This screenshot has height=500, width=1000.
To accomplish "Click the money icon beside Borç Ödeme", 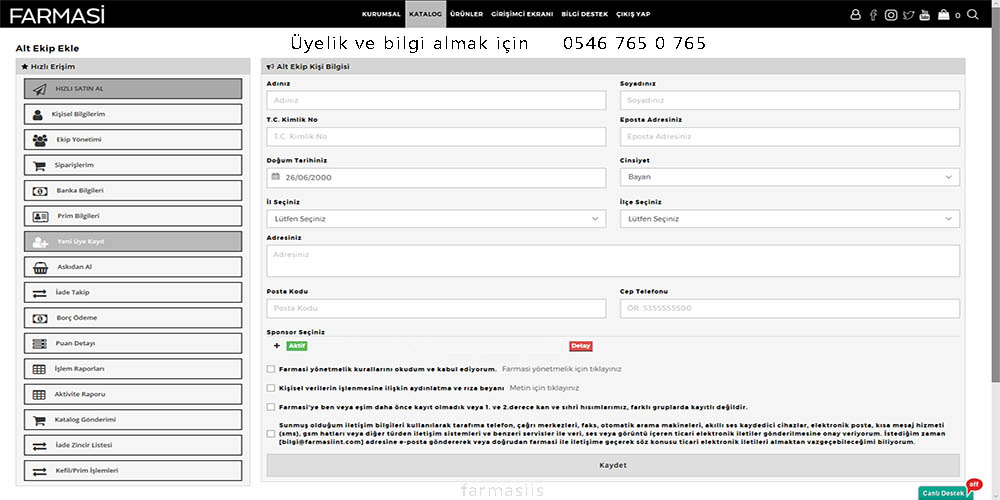I will 40,318.
